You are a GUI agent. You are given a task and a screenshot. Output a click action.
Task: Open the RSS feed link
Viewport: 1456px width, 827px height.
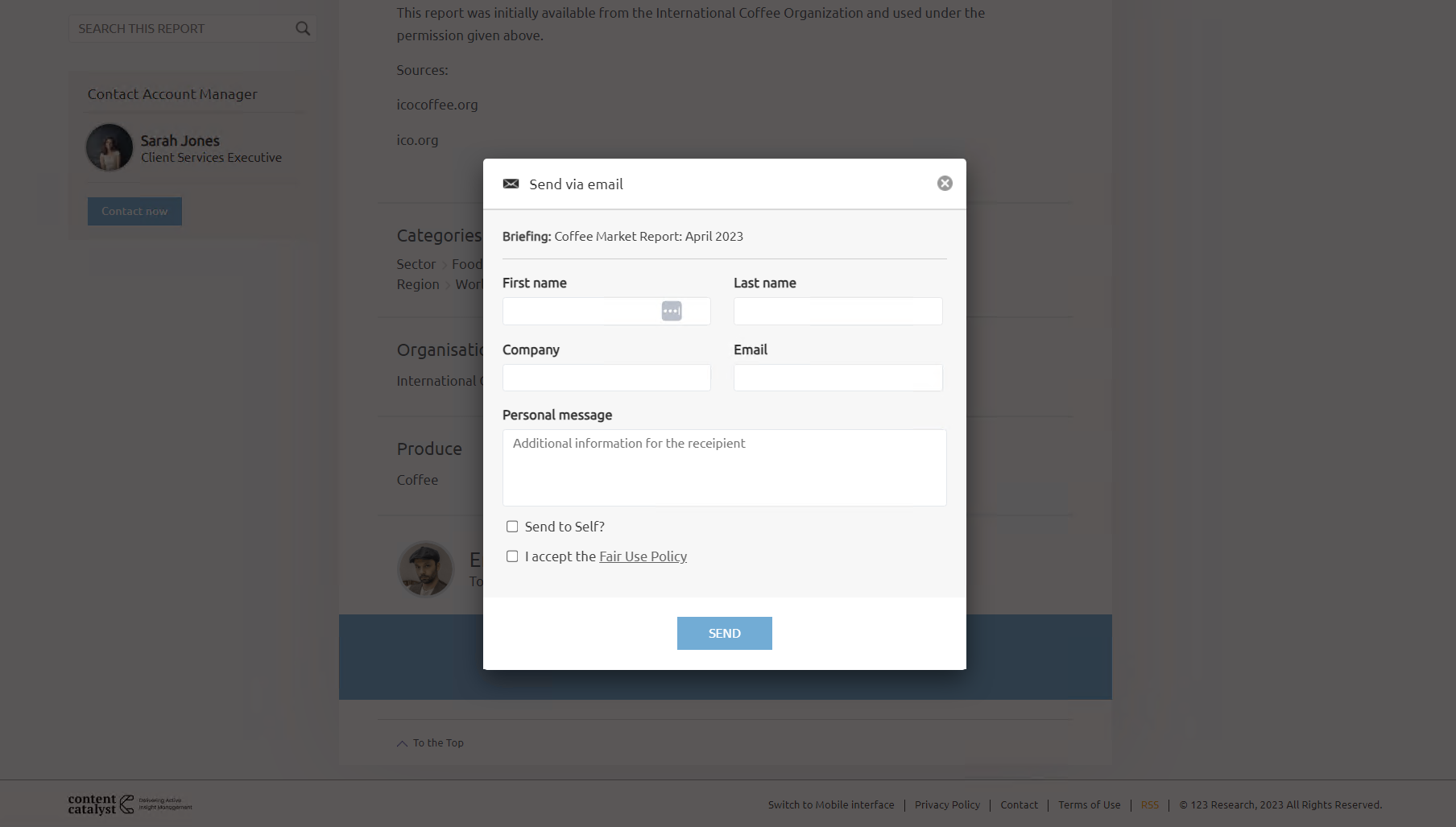coord(1149,804)
